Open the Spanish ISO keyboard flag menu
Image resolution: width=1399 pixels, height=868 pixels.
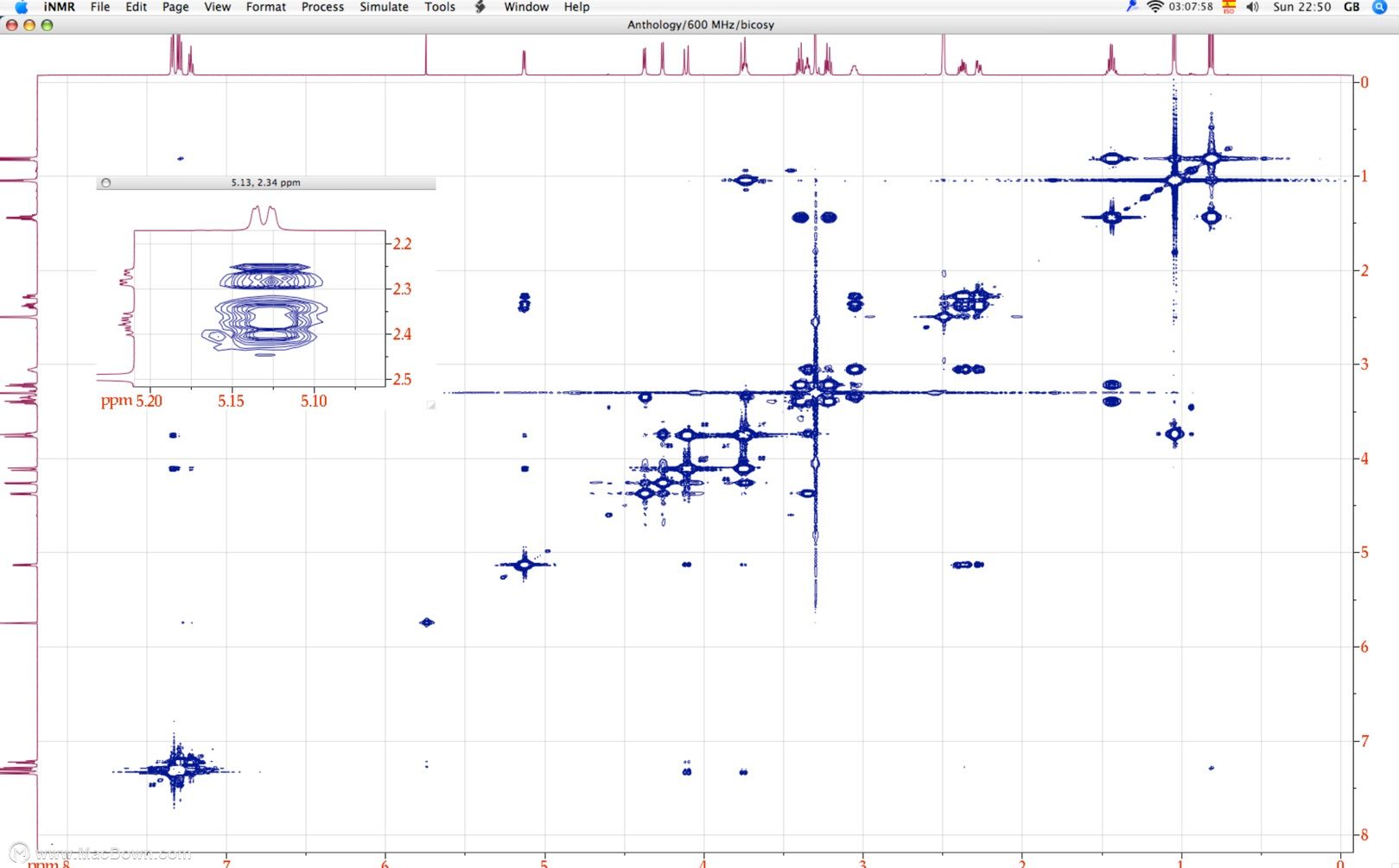coord(1229,7)
